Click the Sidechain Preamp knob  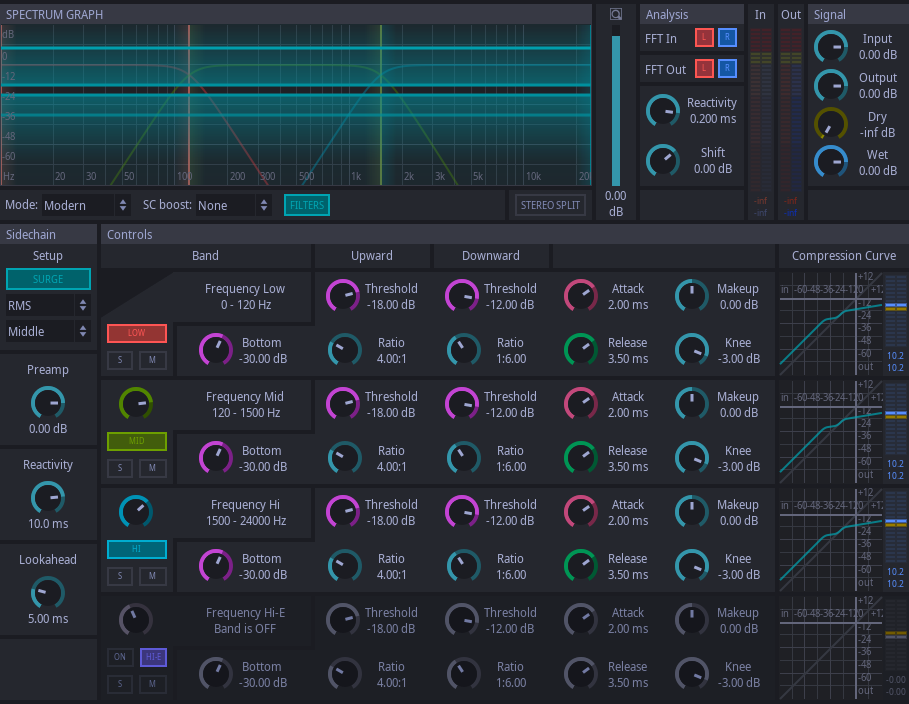click(48, 402)
